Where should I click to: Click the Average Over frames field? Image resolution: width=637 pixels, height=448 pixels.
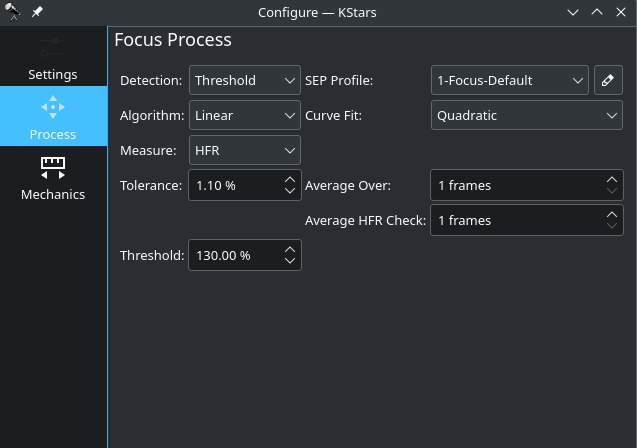pos(526,185)
